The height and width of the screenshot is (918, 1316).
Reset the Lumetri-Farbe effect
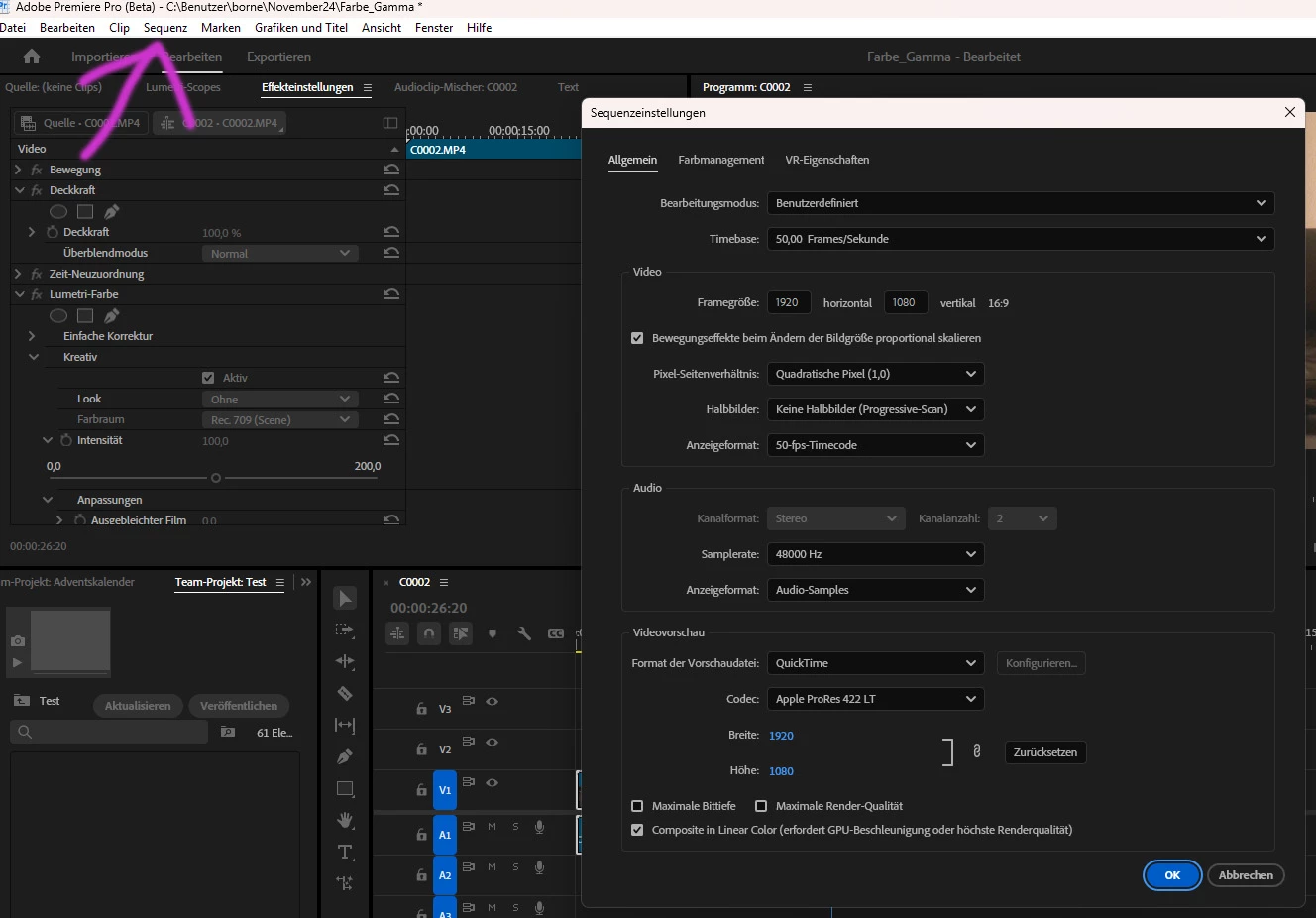[x=391, y=294]
